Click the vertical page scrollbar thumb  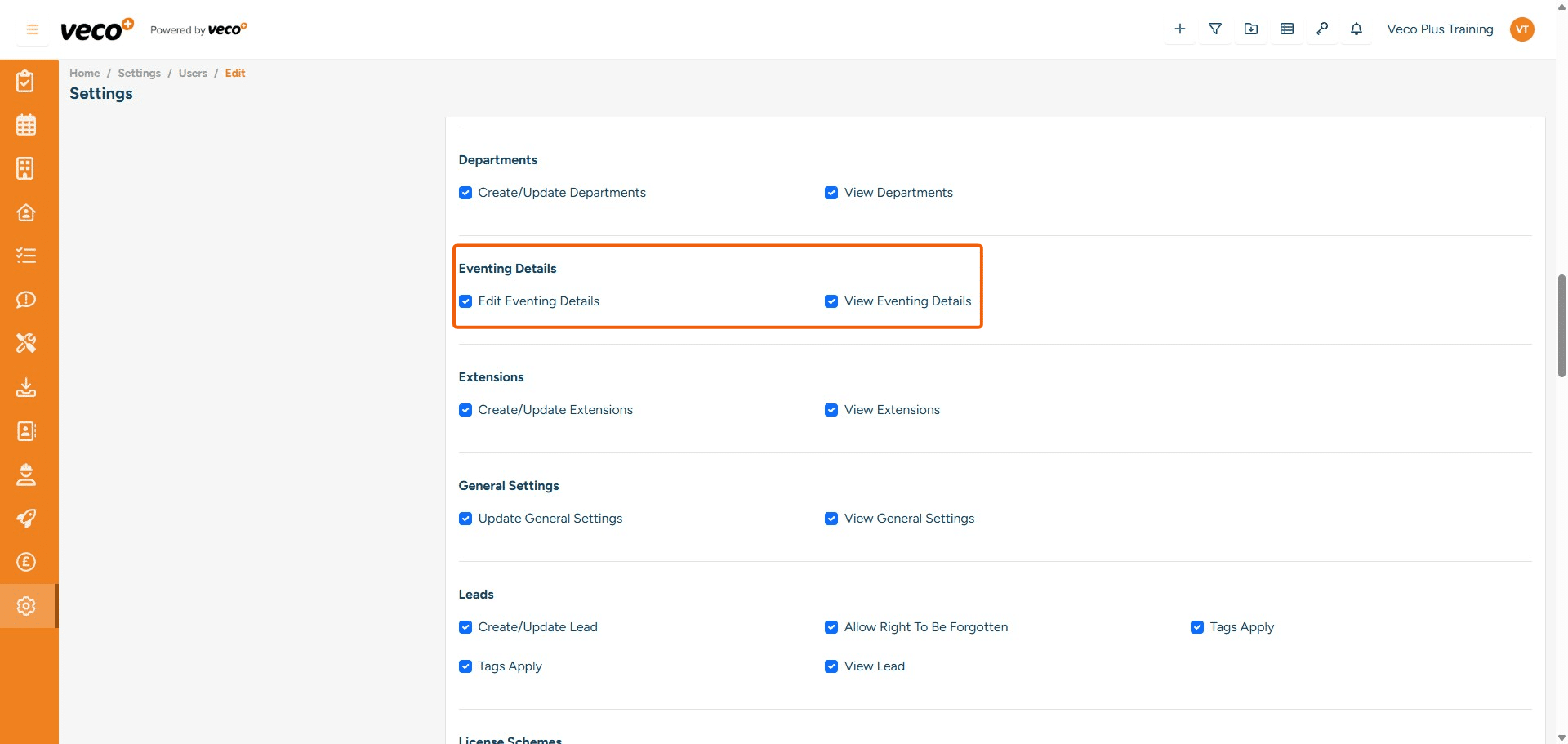pos(1561,325)
